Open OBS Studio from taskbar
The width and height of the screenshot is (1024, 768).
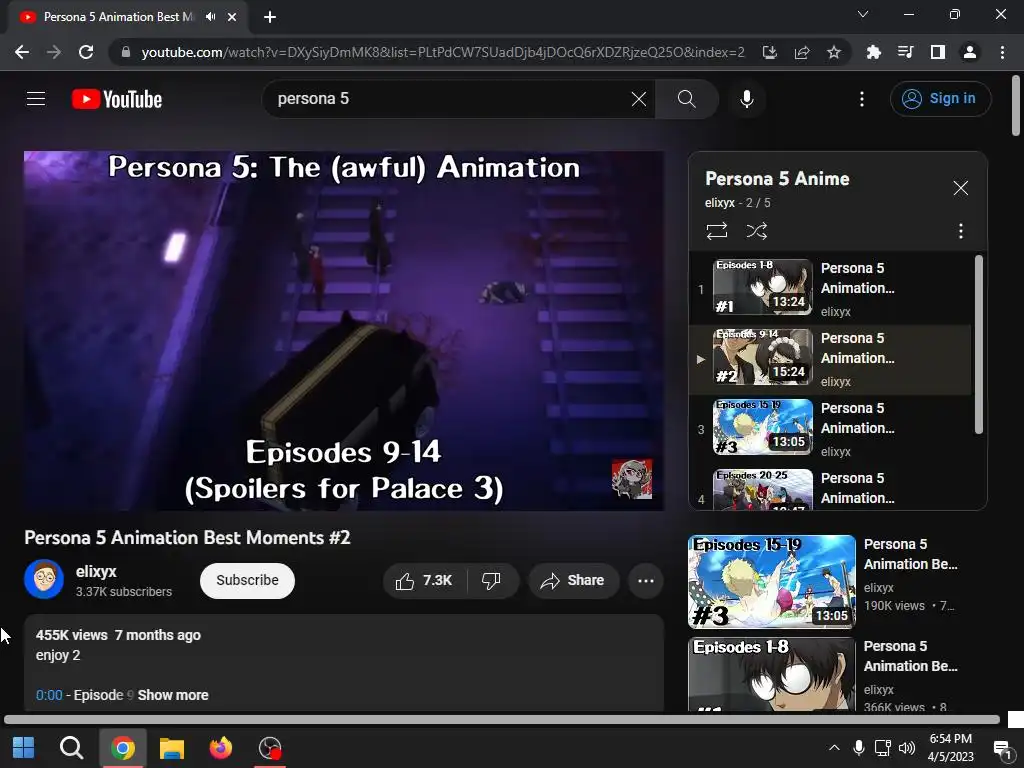(270, 748)
